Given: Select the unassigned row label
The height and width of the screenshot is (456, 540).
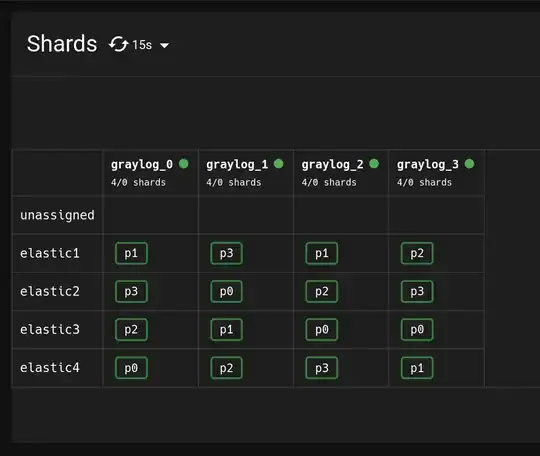Looking at the screenshot, I should click(x=57, y=215).
